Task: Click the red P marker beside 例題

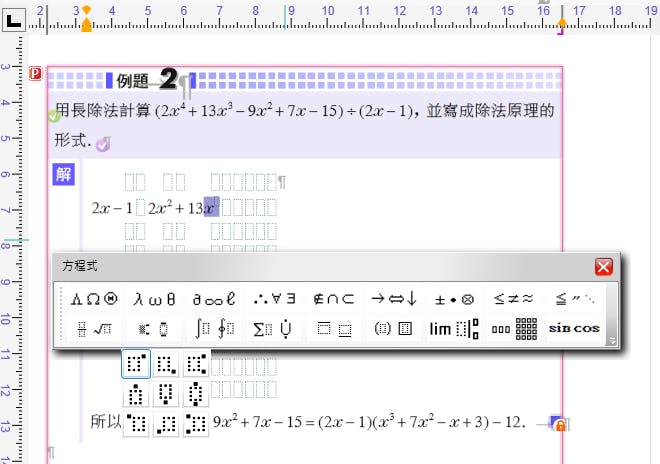Action: coord(35,73)
